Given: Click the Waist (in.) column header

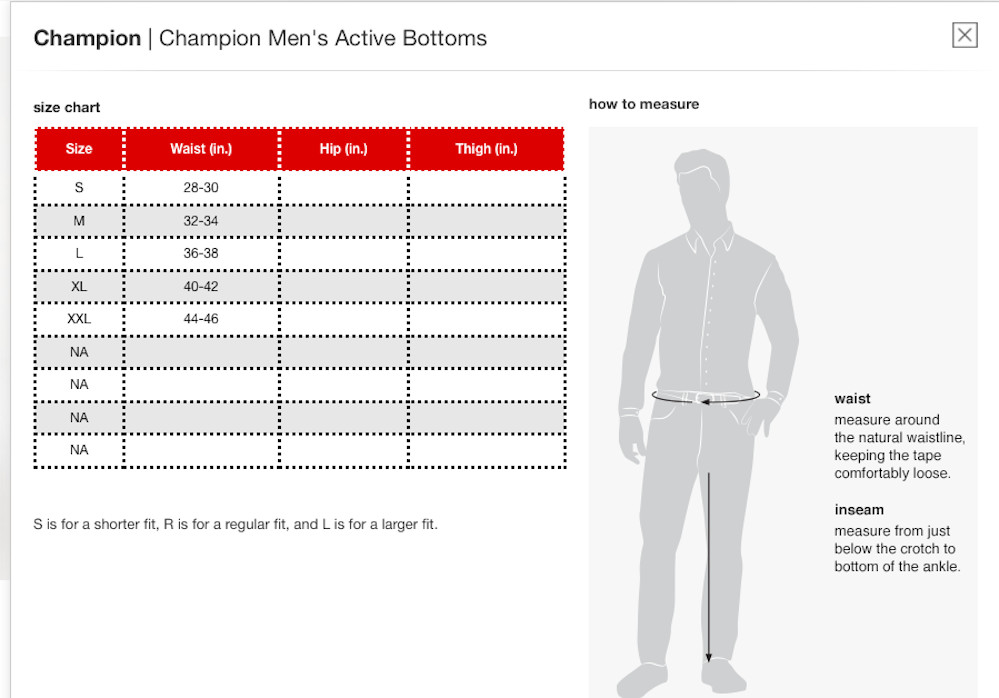Looking at the screenshot, I should pyautogui.click(x=201, y=149).
